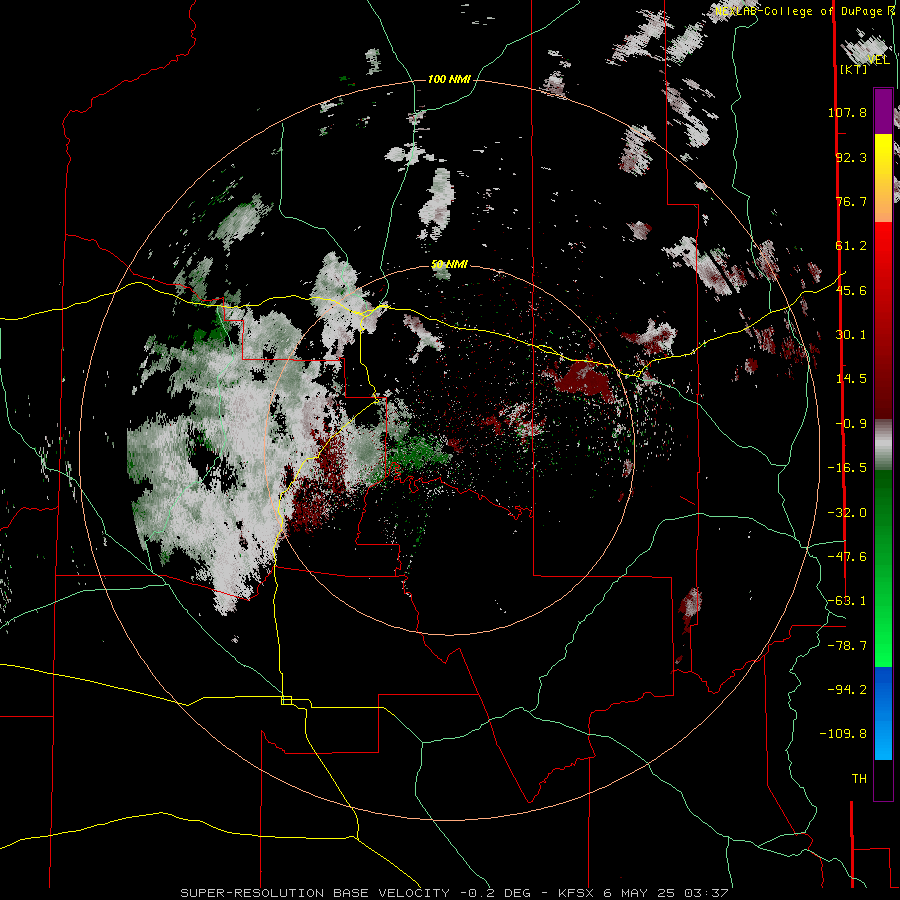Image resolution: width=900 pixels, height=900 pixels.
Task: Select the 92.3 value on velocity scale
Action: (851, 157)
